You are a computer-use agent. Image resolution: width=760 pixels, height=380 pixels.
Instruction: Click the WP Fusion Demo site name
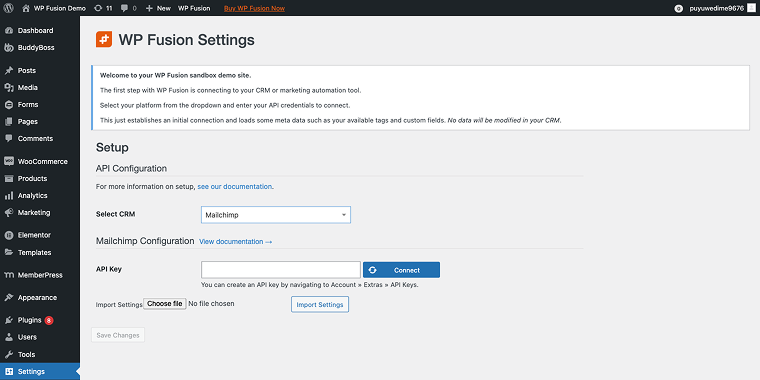pyautogui.click(x=60, y=8)
